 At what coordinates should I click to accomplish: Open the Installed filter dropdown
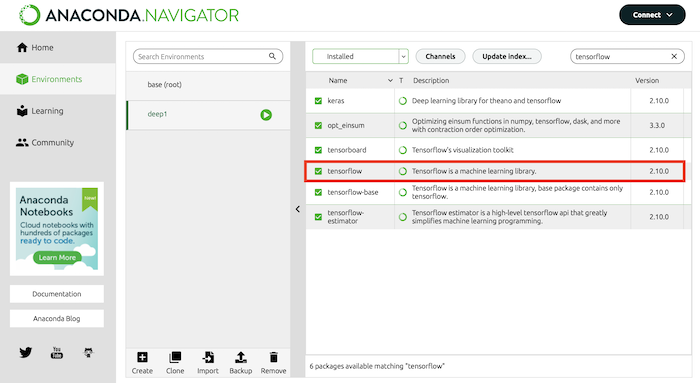click(360, 56)
